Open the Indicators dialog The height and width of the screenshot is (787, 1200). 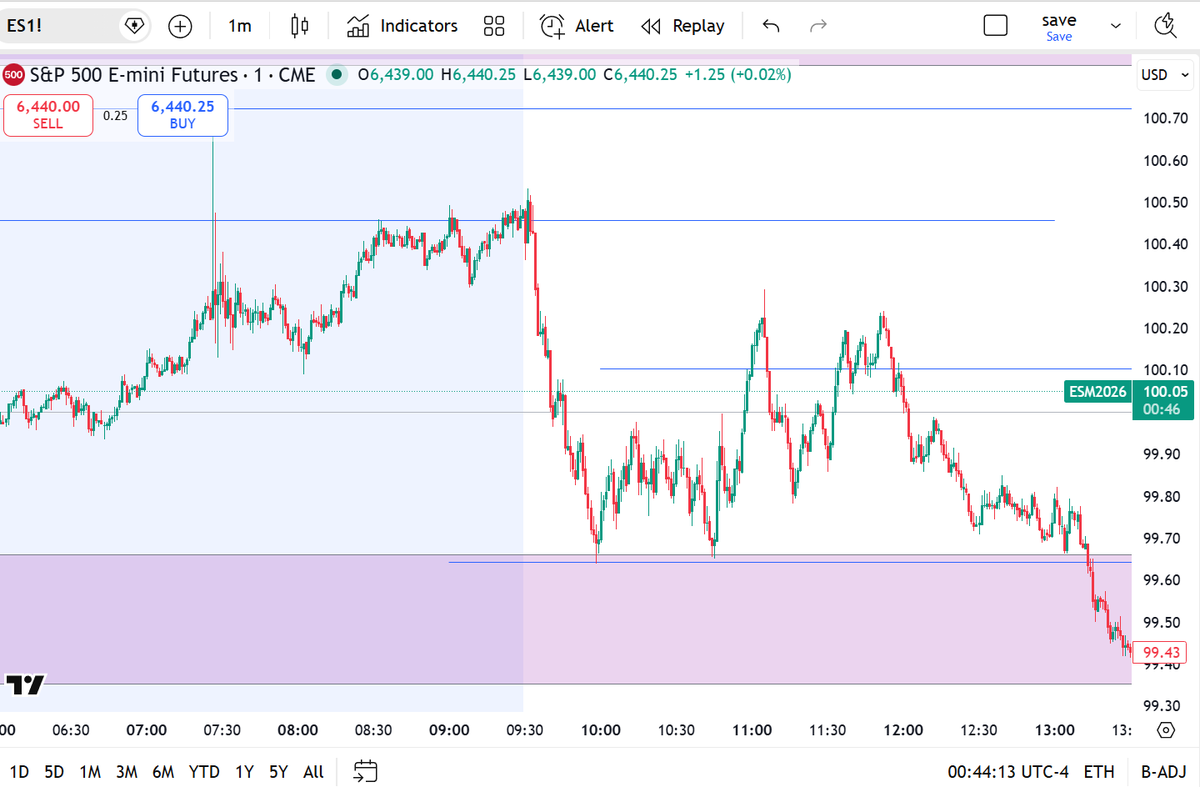click(402, 26)
